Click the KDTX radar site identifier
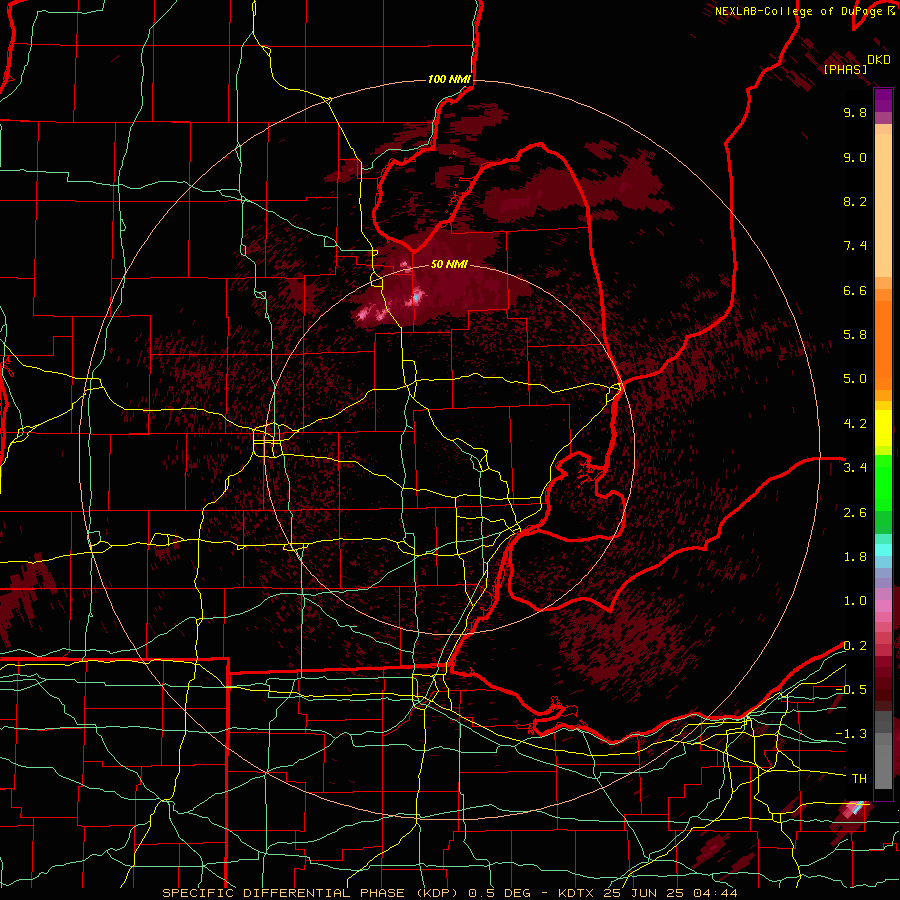The height and width of the screenshot is (900, 900). tap(580, 893)
